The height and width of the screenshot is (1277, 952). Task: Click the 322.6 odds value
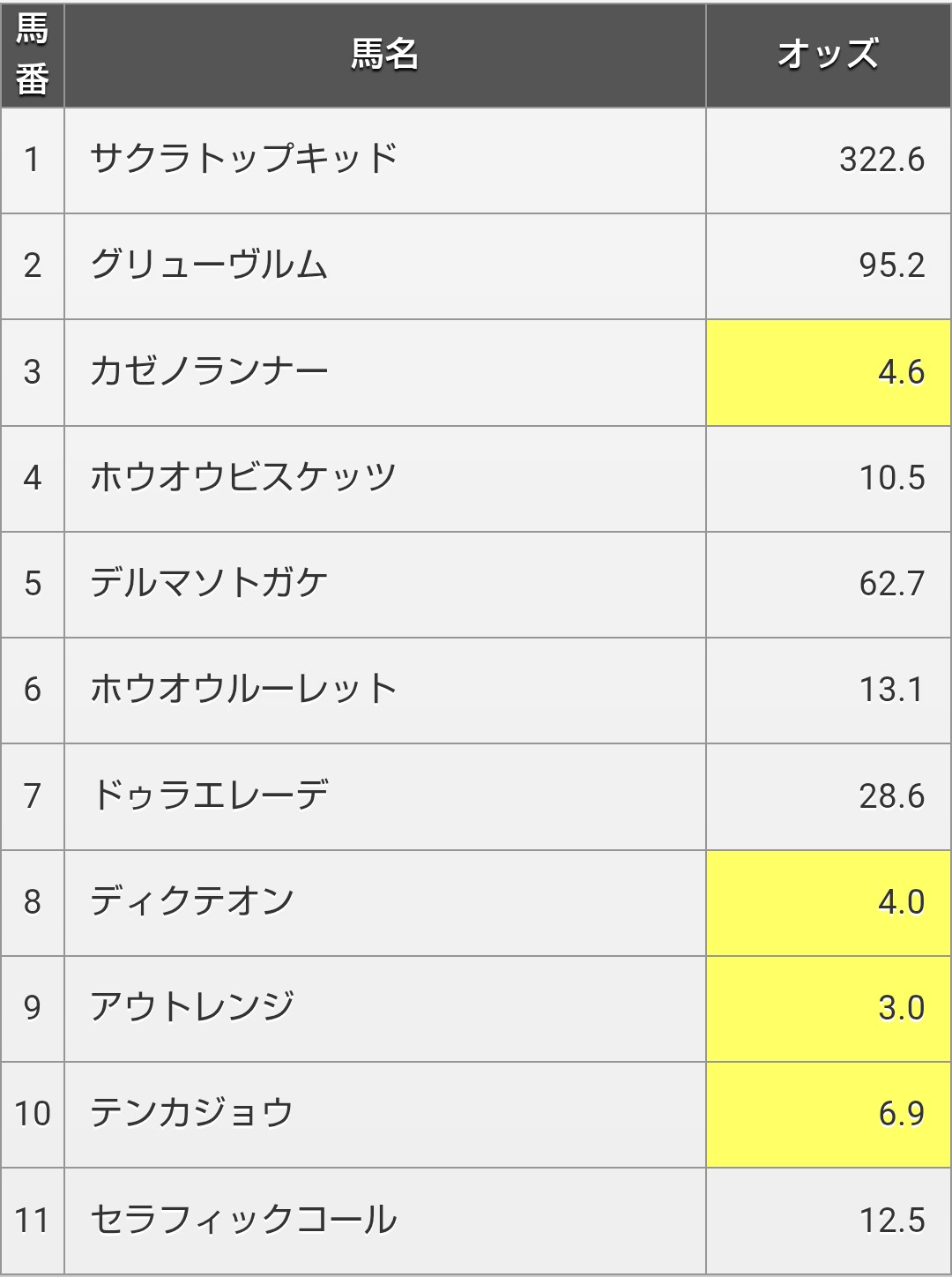[881, 160]
